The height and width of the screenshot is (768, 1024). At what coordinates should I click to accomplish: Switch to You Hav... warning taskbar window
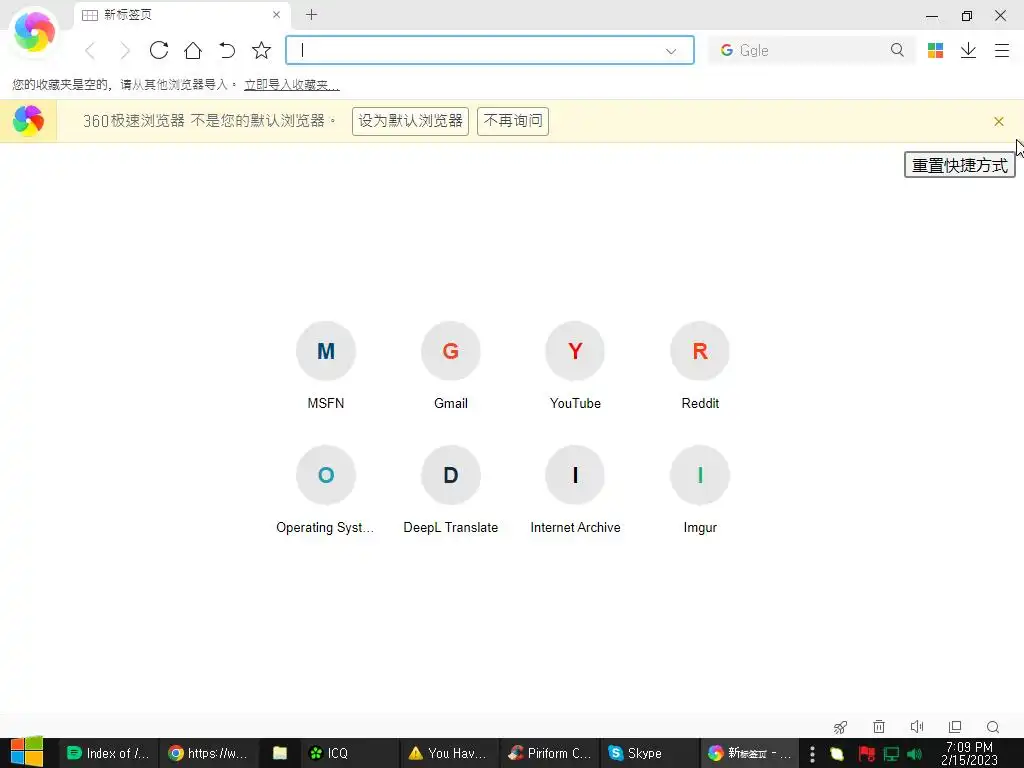click(x=449, y=753)
